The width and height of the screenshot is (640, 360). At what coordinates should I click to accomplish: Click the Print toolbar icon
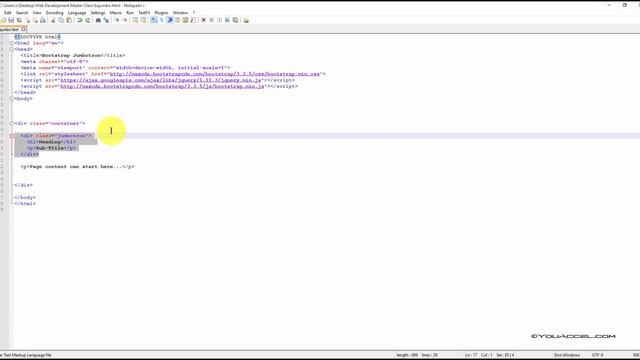tap(43, 20)
